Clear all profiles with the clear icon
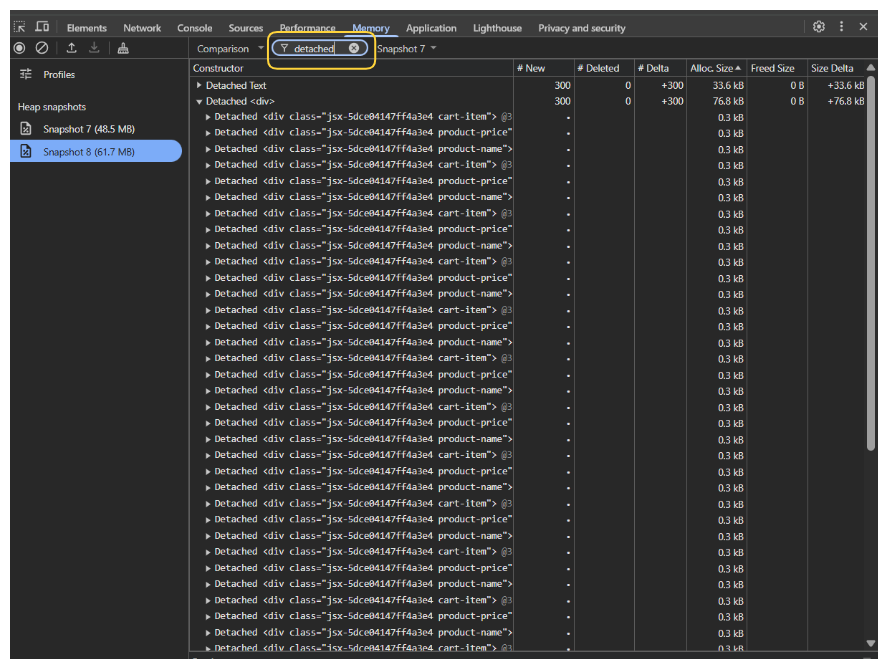Viewport: 887px width, 669px height. 42,48
